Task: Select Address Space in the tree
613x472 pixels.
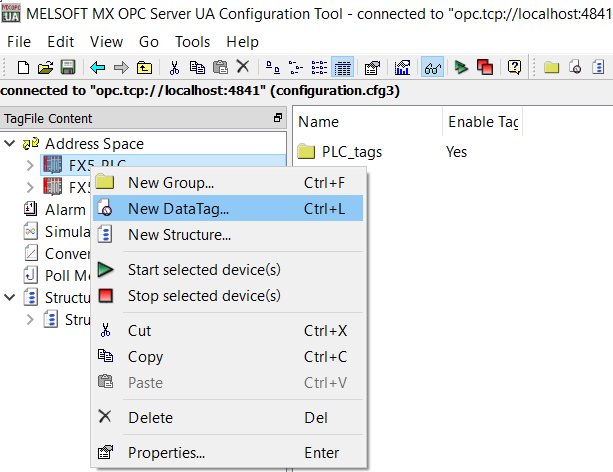Action: tap(94, 144)
